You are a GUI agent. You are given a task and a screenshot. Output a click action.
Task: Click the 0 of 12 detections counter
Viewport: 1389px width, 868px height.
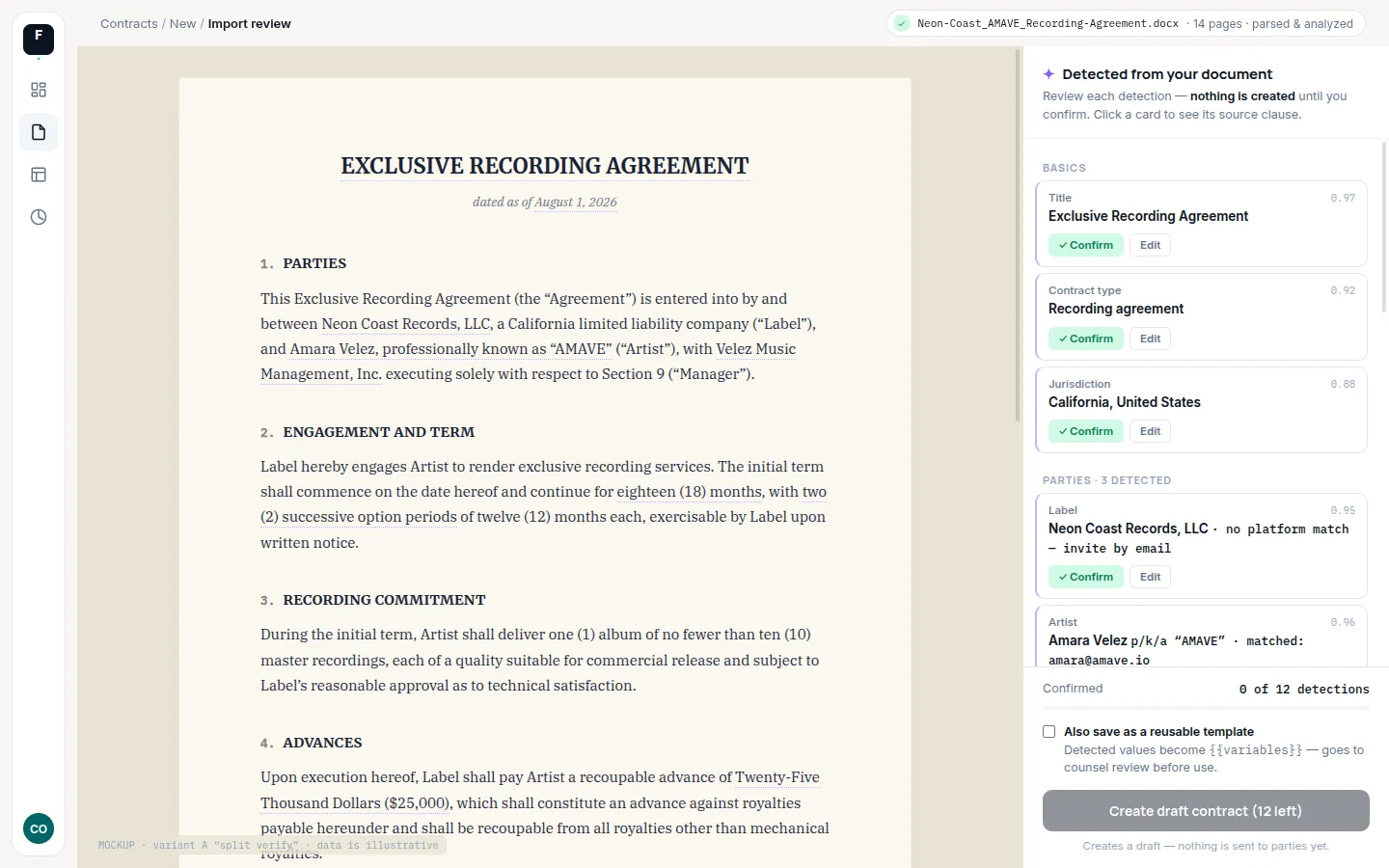point(1304,689)
